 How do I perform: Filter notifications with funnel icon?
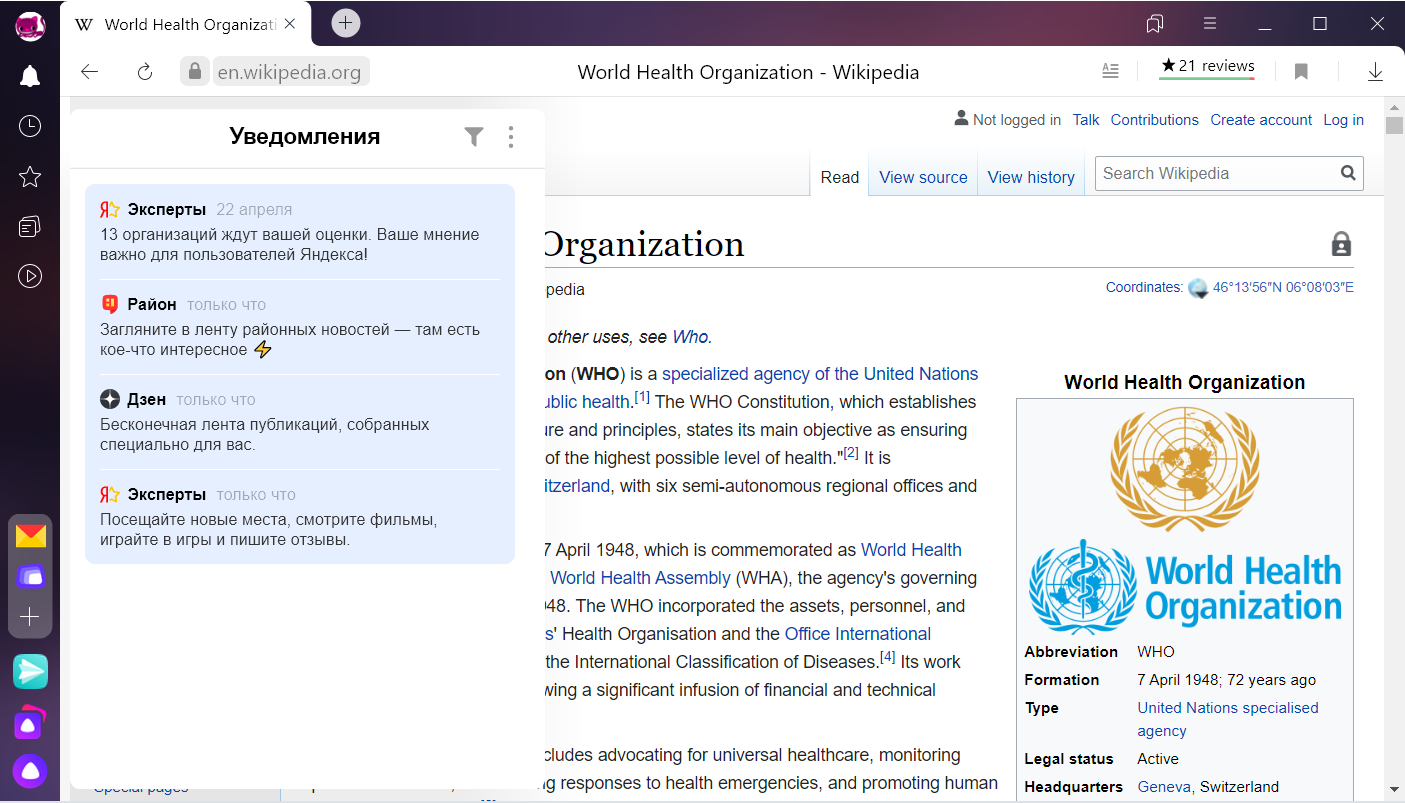(x=474, y=137)
